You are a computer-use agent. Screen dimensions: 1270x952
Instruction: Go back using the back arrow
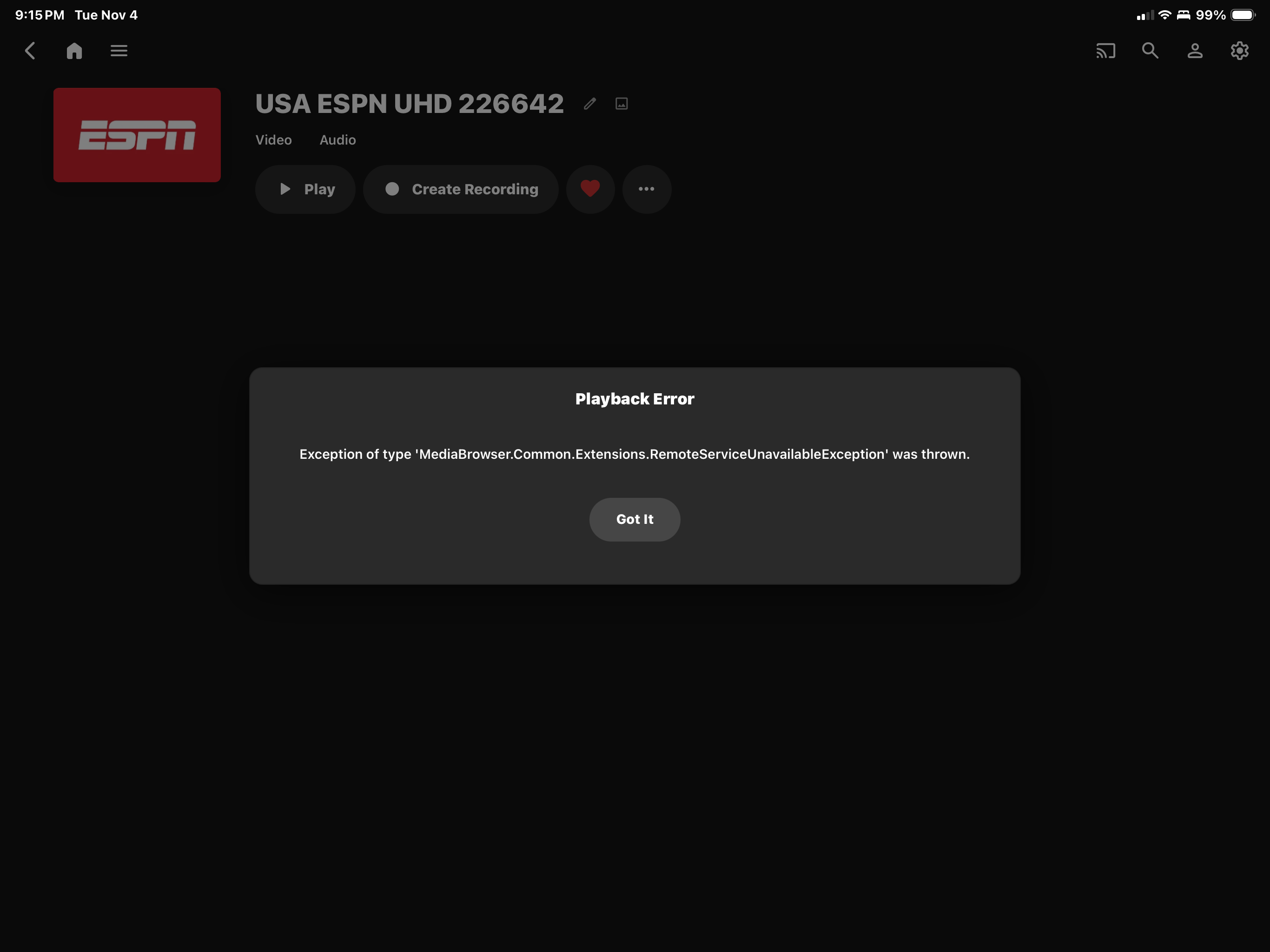click(x=30, y=51)
